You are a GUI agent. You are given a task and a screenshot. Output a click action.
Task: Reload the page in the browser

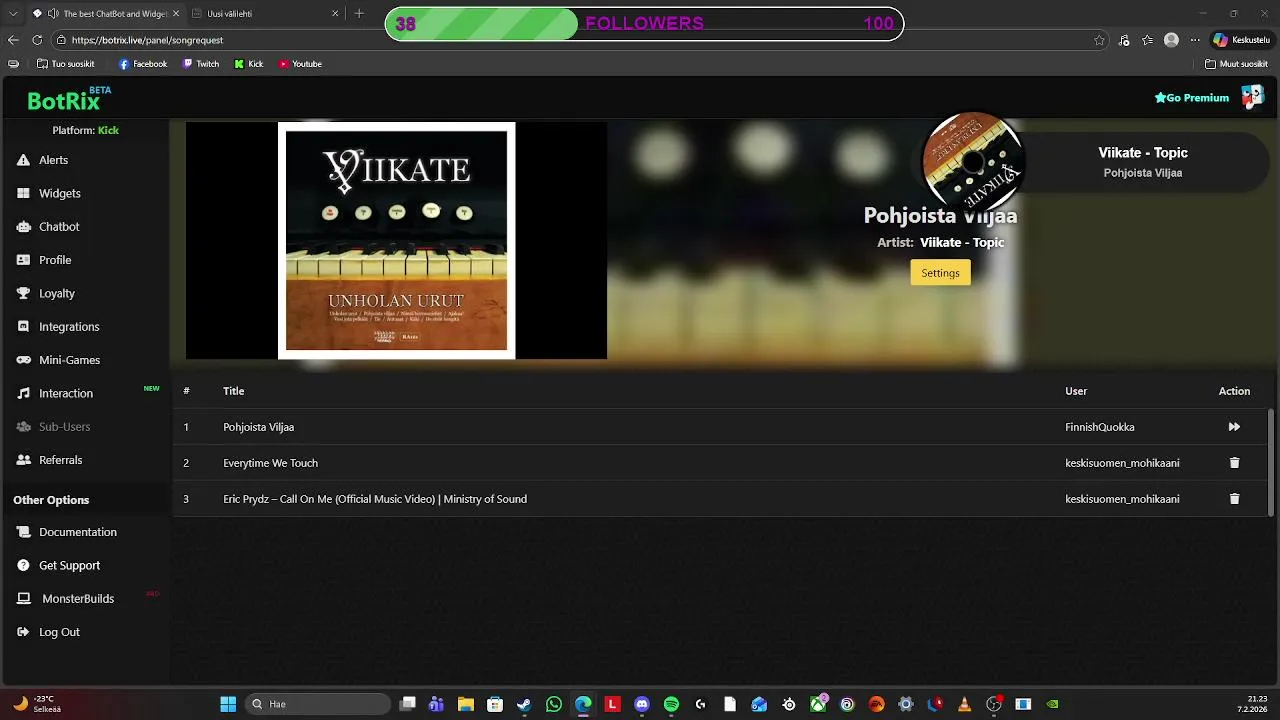click(37, 40)
